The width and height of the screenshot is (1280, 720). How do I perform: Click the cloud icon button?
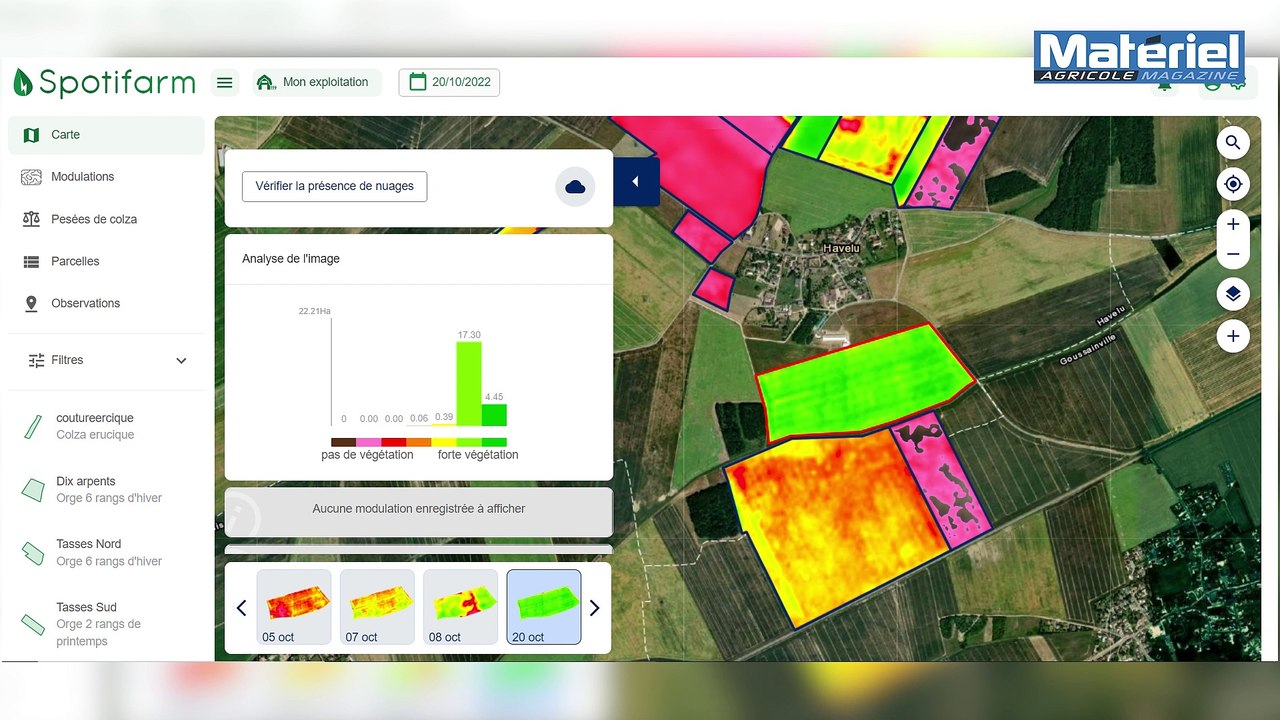[575, 187]
